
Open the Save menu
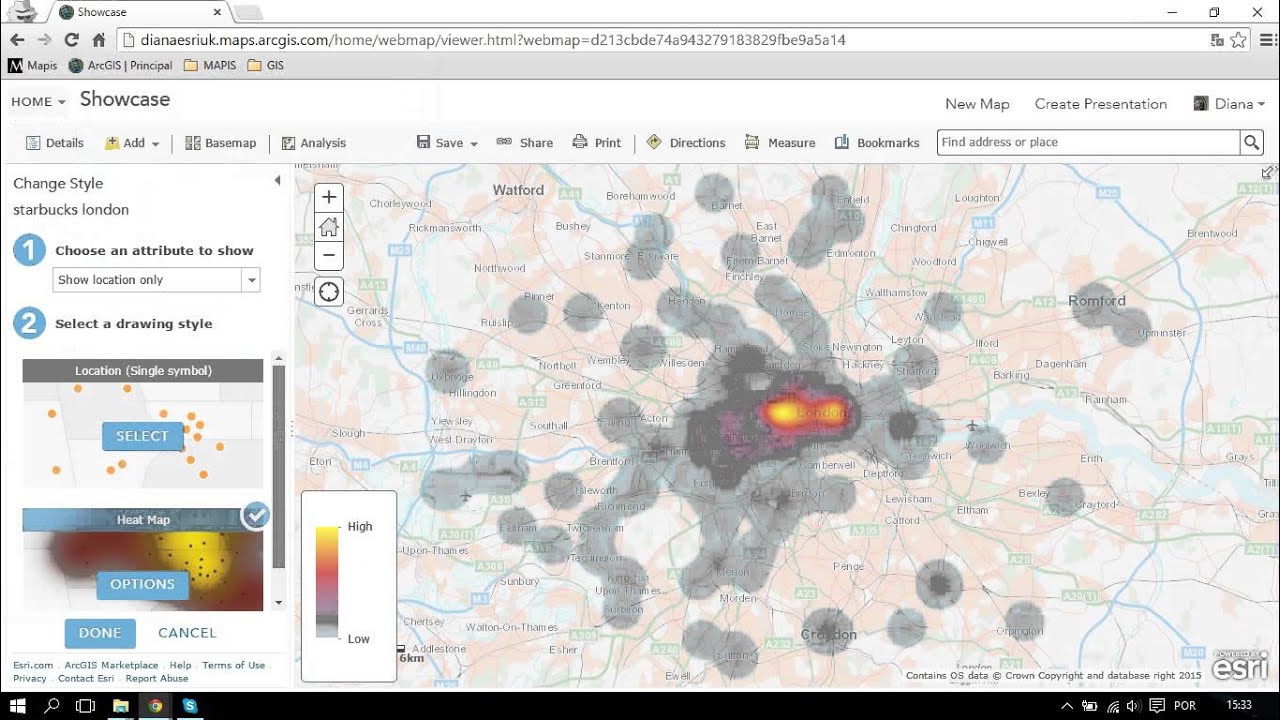pyautogui.click(x=447, y=143)
